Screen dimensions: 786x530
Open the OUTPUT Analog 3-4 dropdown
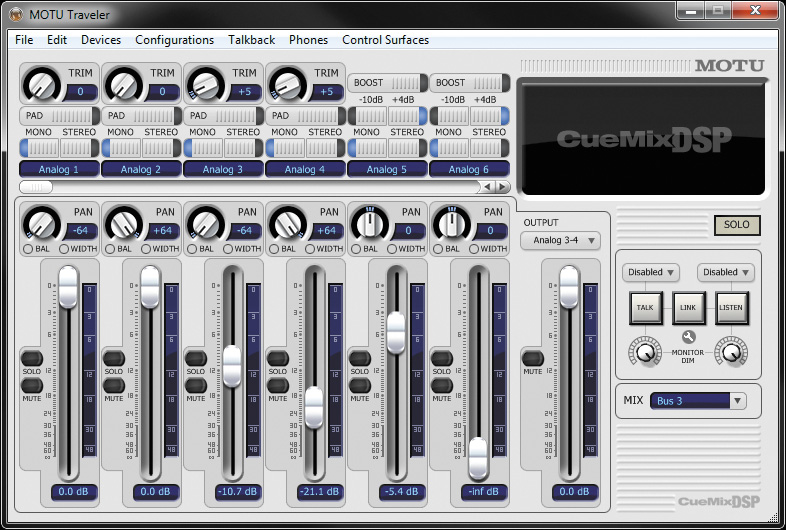pyautogui.click(x=560, y=240)
